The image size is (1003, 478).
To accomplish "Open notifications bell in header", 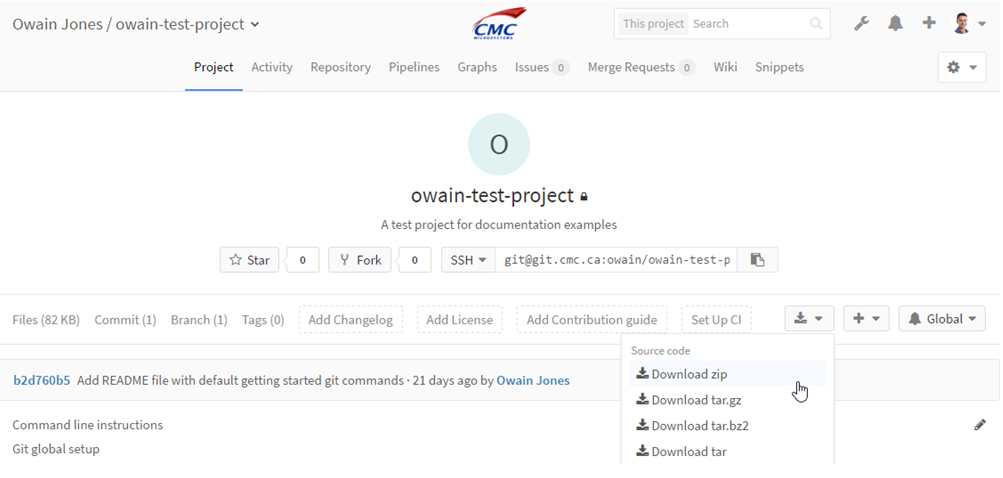I will (x=895, y=24).
